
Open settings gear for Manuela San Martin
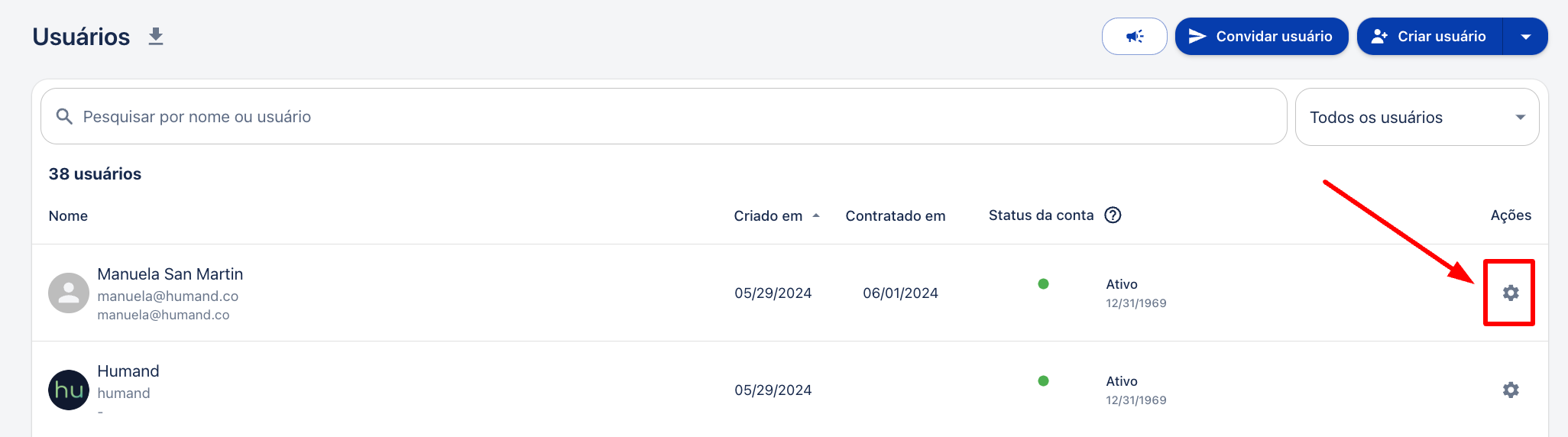pos(1510,293)
